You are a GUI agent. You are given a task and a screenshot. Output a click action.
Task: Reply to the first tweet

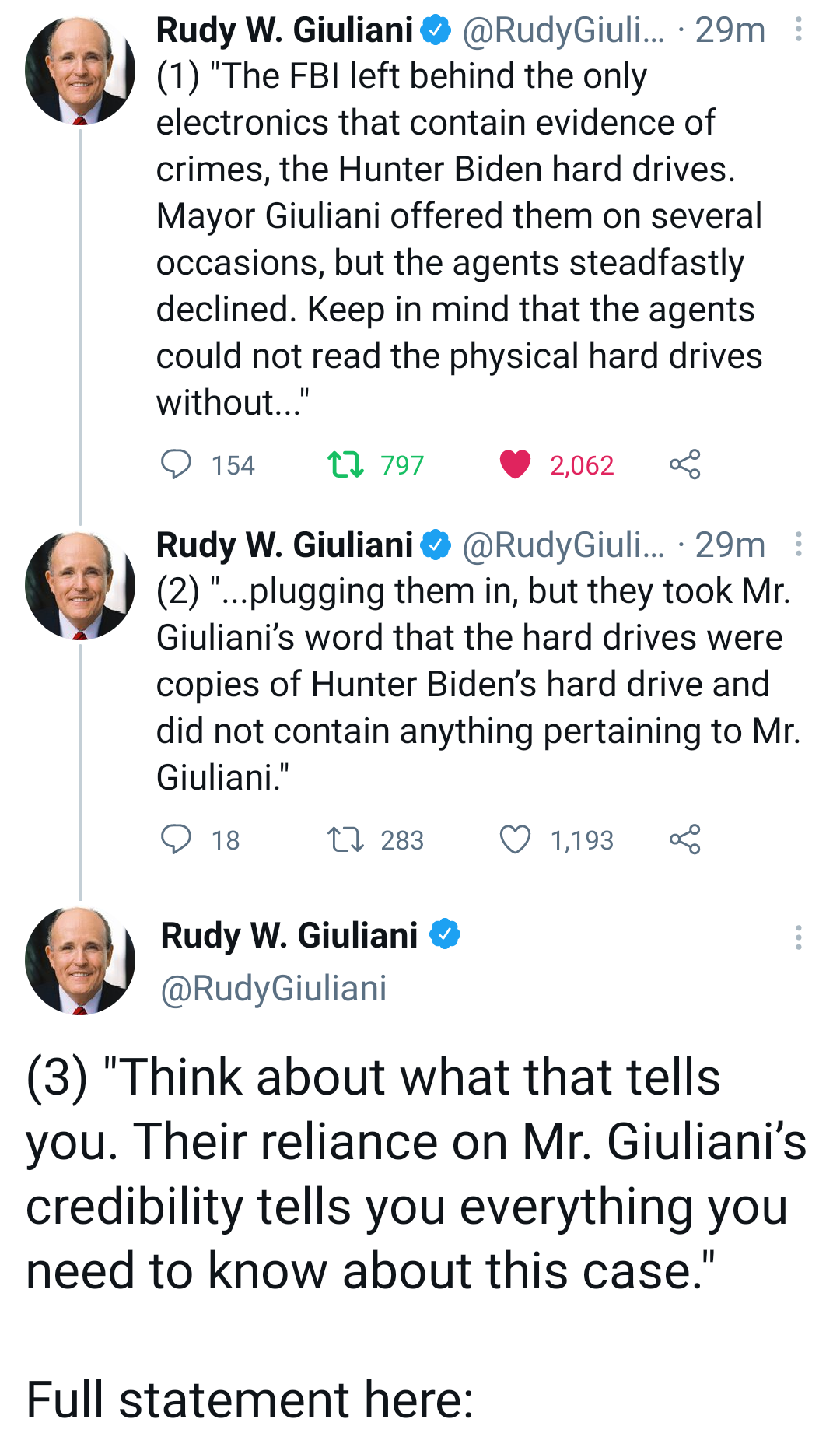(176, 464)
